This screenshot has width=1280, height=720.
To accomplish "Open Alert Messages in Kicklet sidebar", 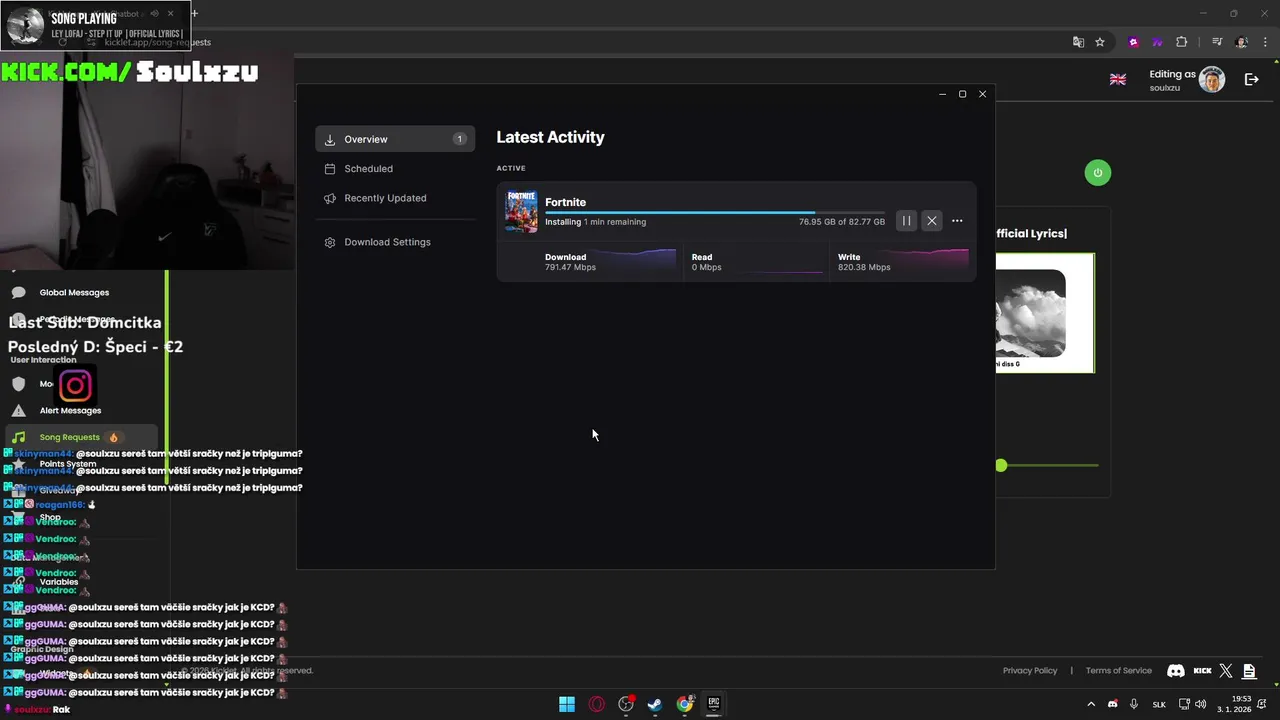I will point(70,410).
